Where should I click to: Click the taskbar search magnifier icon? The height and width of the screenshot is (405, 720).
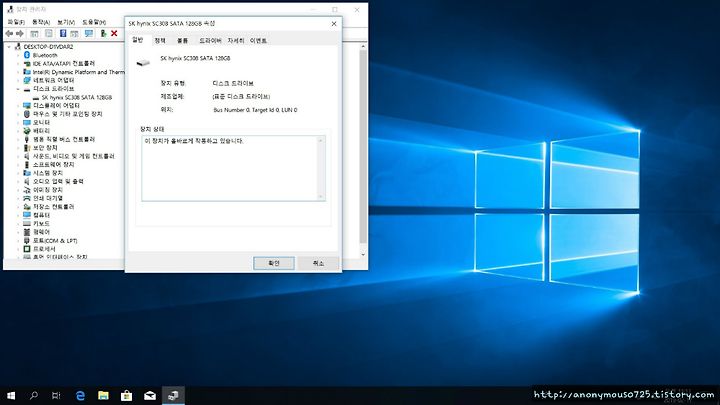click(34, 395)
